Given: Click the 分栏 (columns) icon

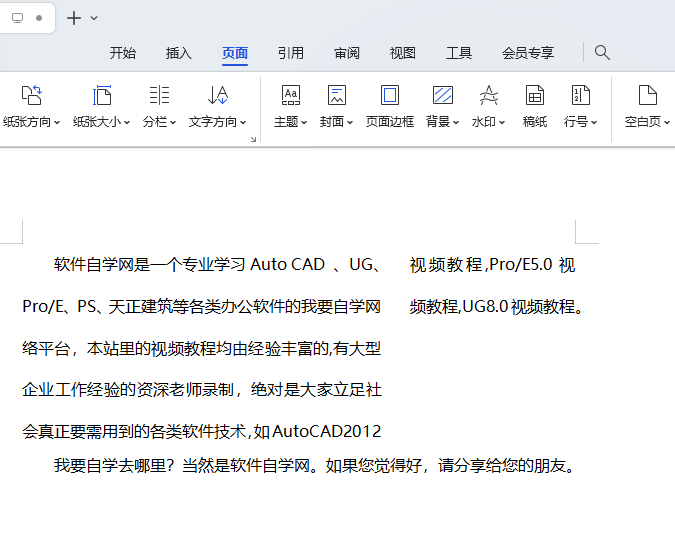Looking at the screenshot, I should click(159, 95).
